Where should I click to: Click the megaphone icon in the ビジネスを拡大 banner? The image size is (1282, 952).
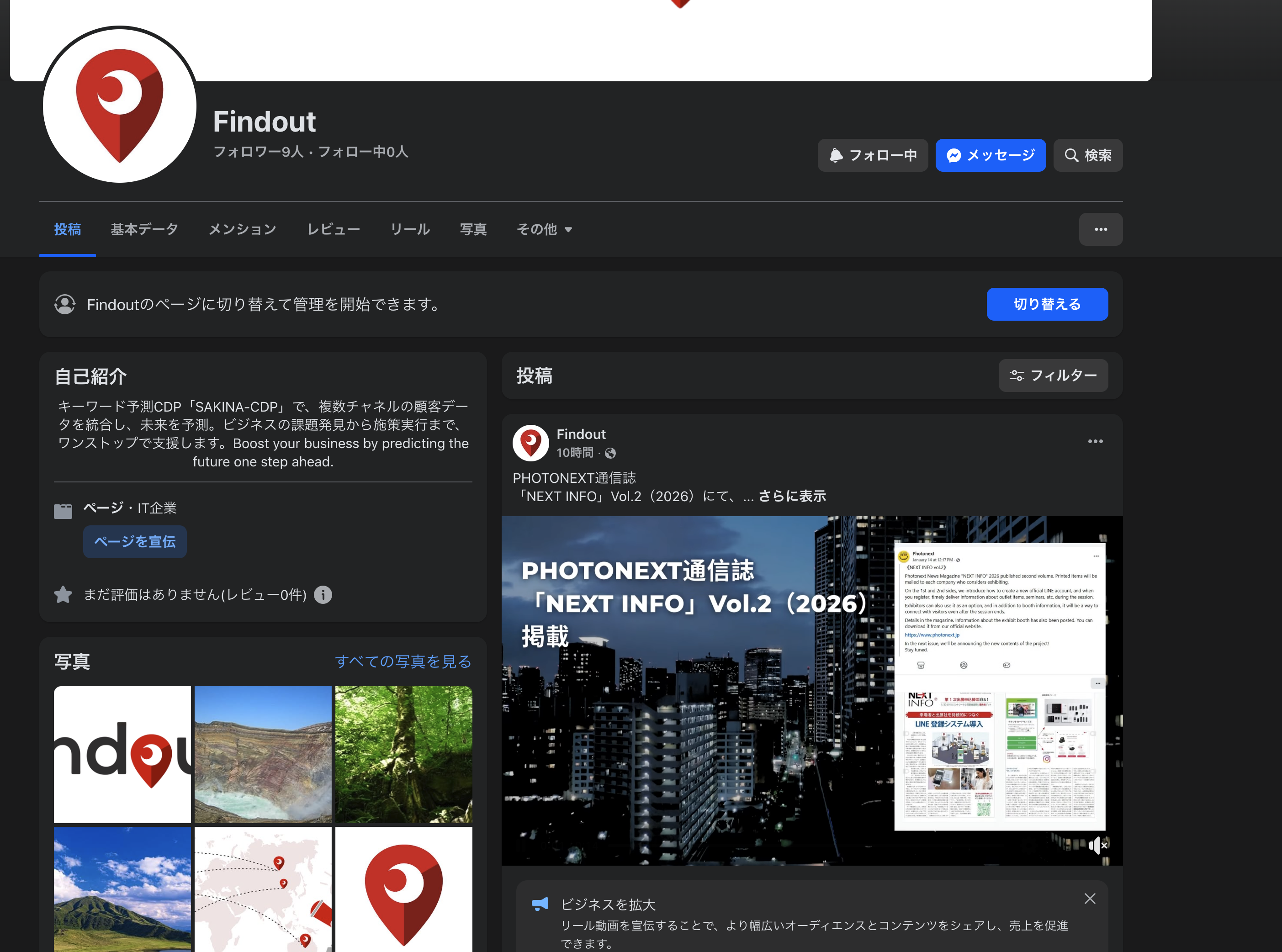pos(540,904)
